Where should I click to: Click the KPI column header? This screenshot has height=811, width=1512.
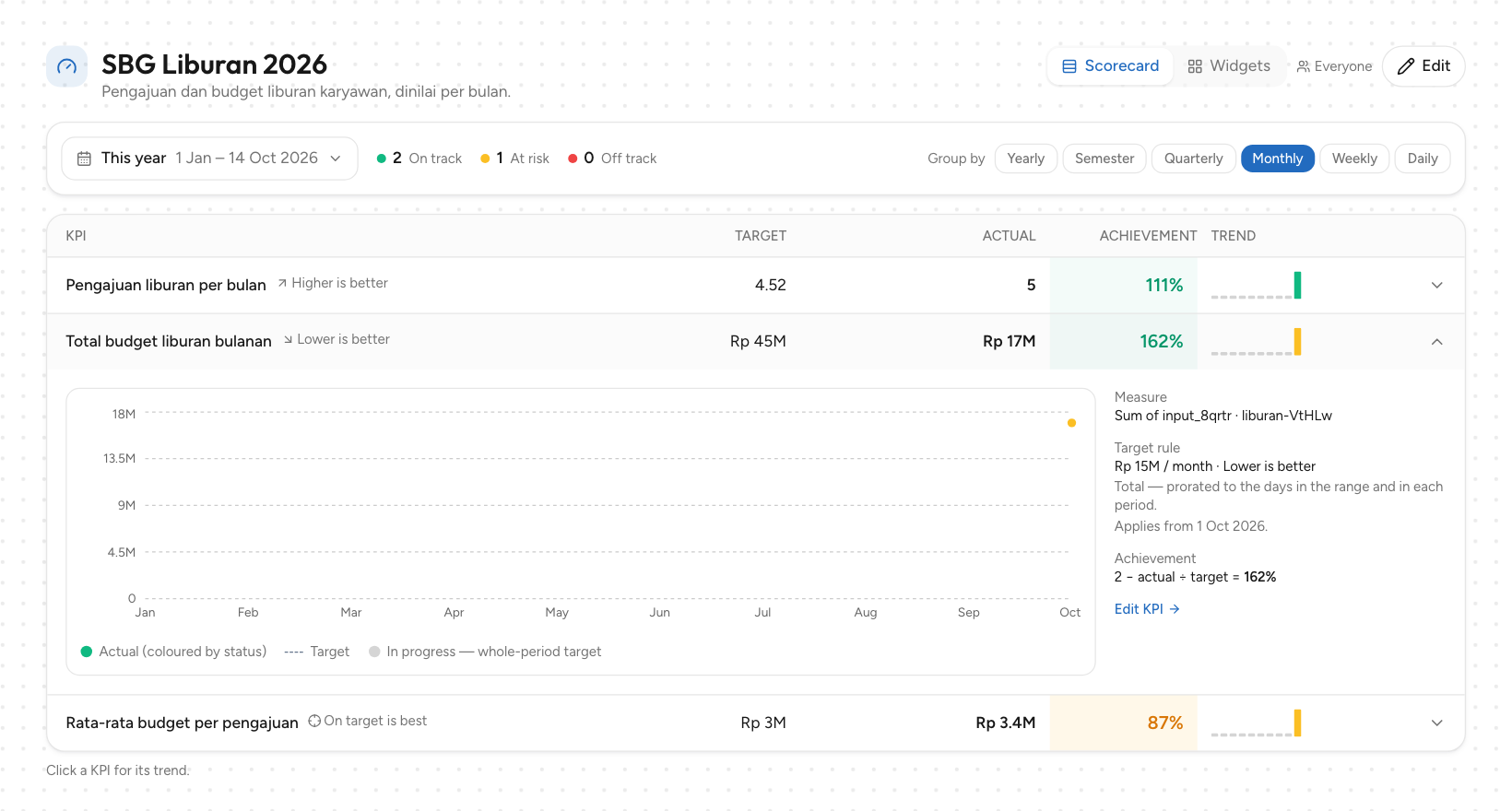(x=76, y=236)
